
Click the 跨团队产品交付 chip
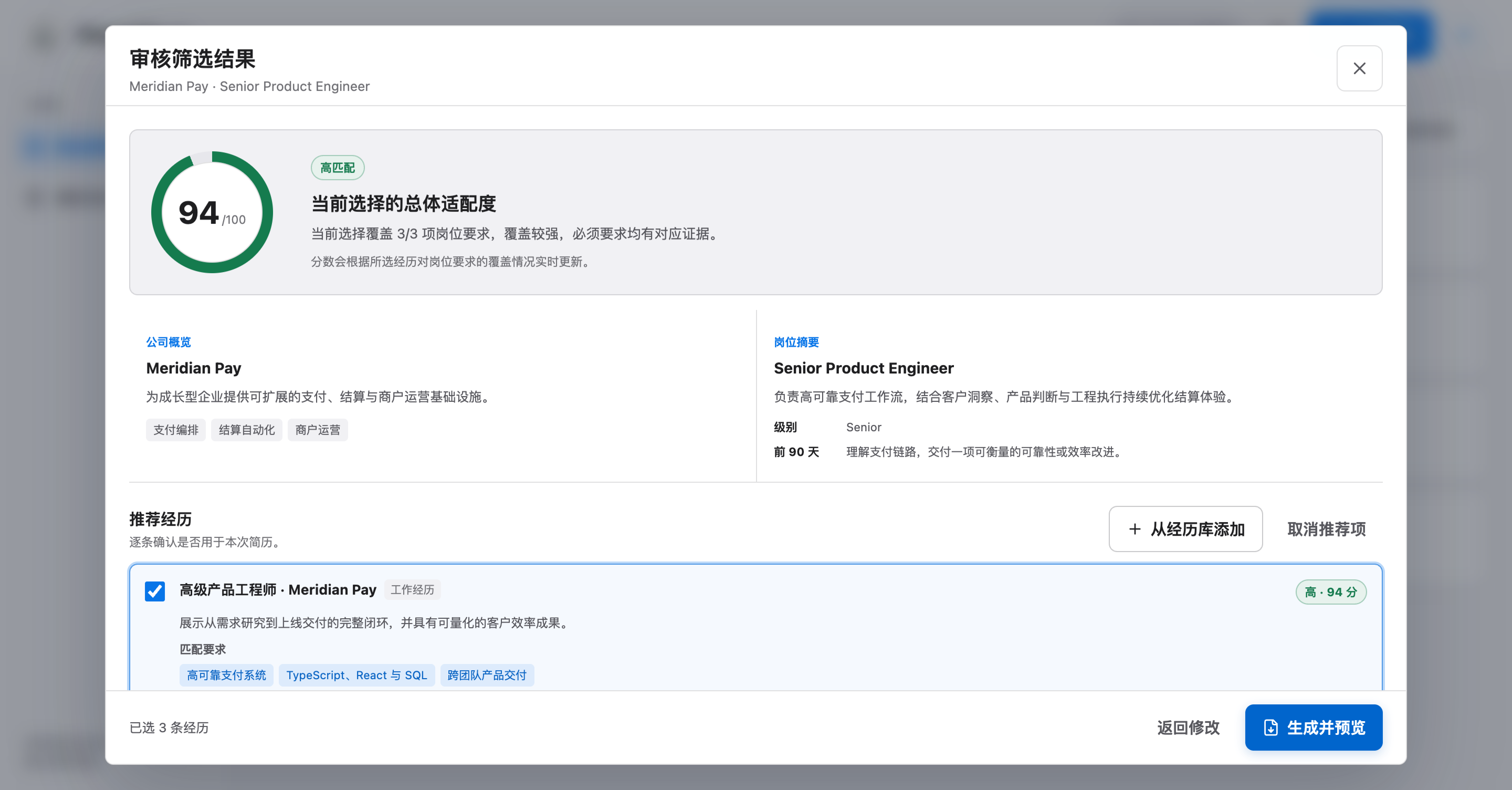487,675
